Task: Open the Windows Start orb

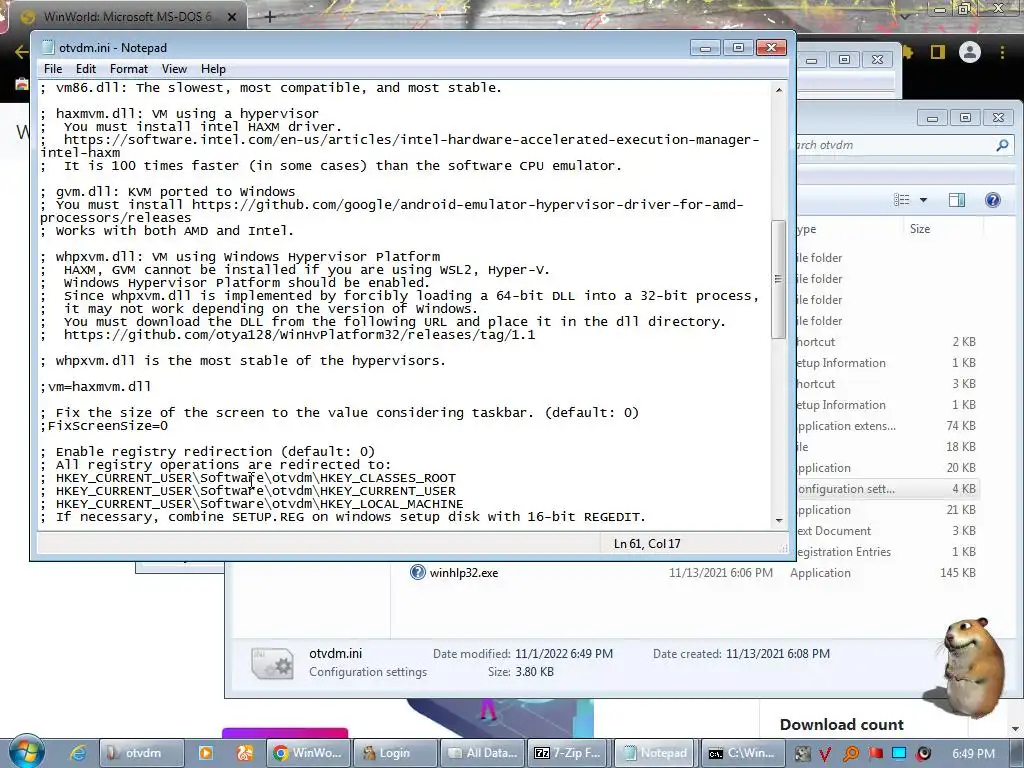Action: [x=26, y=752]
